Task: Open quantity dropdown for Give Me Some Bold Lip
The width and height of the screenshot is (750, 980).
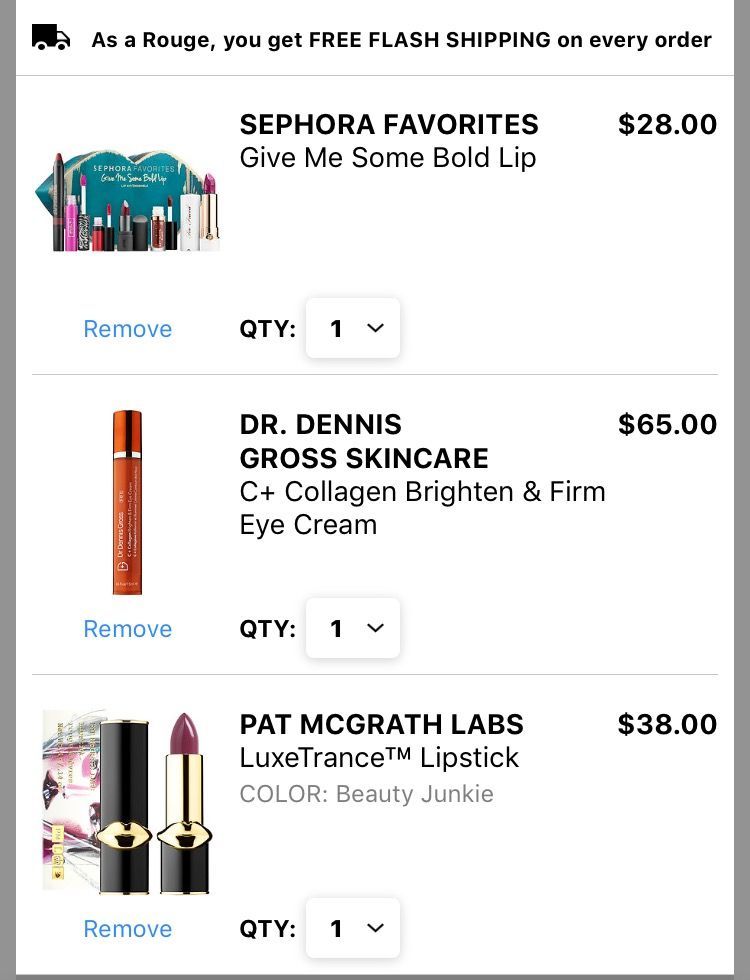Action: tap(352, 328)
